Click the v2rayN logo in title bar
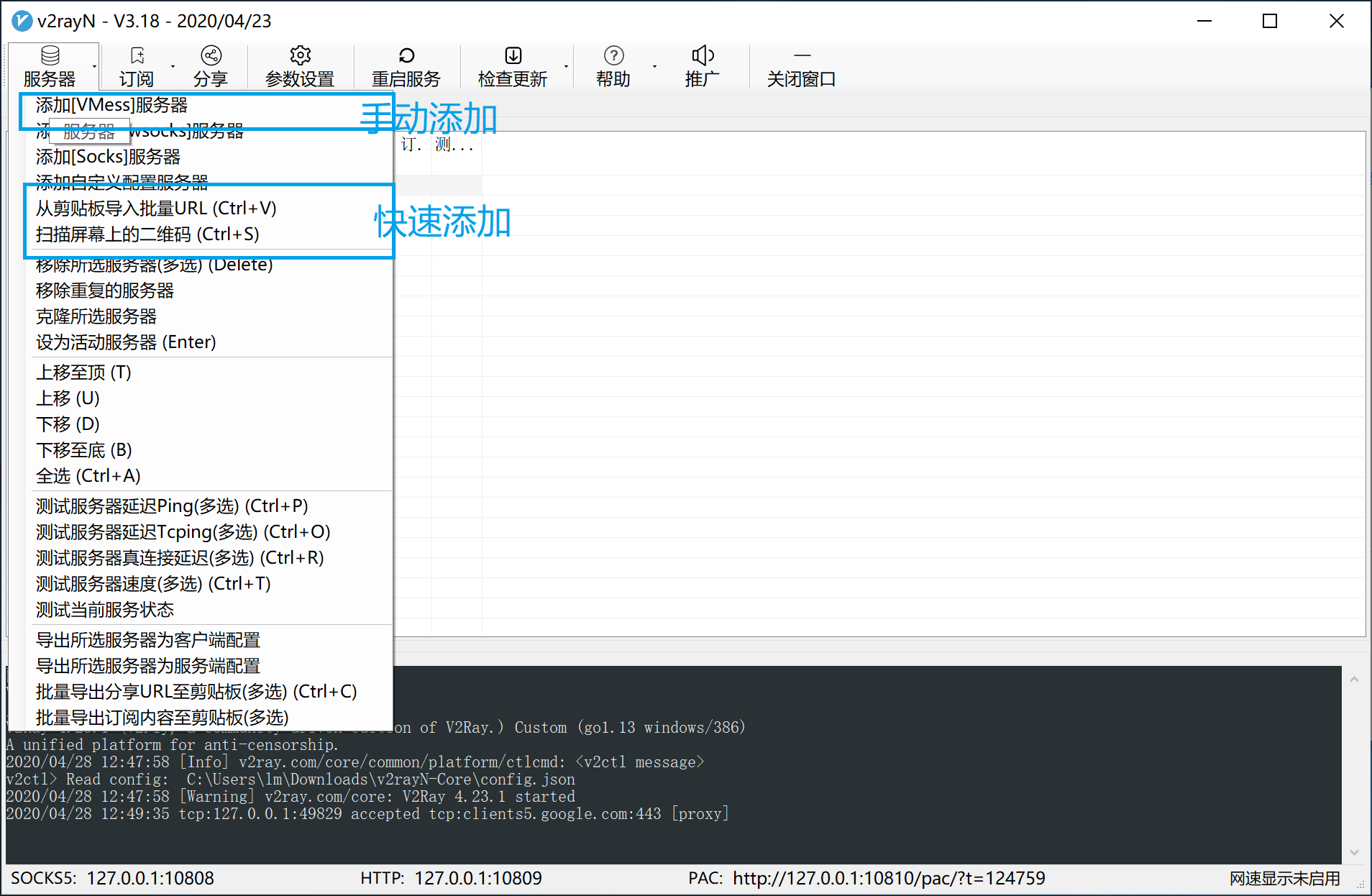This screenshot has height=896, width=1372. pos(22,21)
